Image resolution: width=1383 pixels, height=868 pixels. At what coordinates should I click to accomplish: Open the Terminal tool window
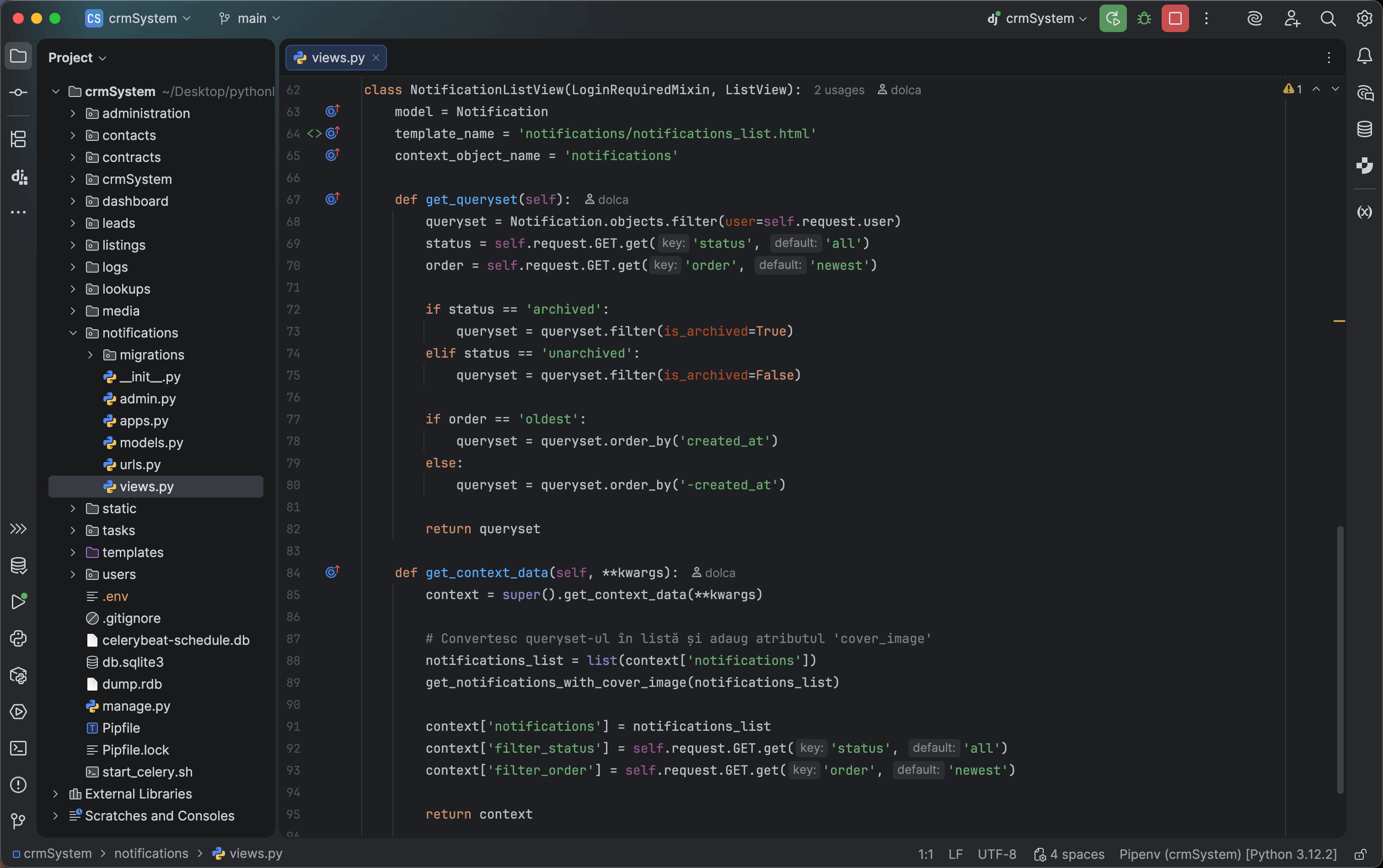click(x=18, y=749)
